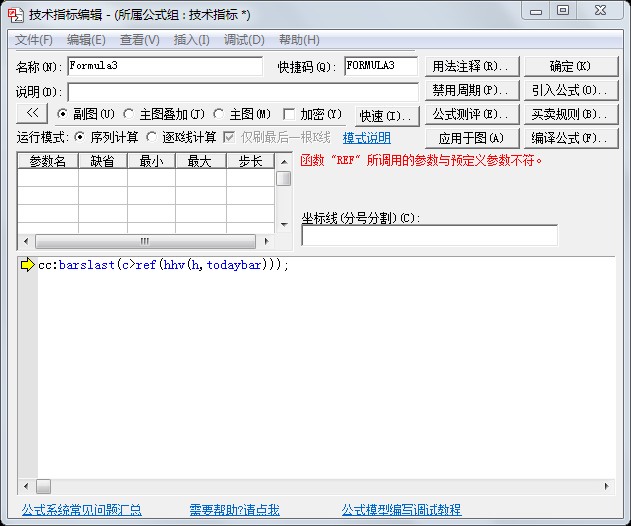Image resolution: width=631 pixels, height=526 pixels.
Task: Click the barslast function in formula code
Action: click(87, 265)
